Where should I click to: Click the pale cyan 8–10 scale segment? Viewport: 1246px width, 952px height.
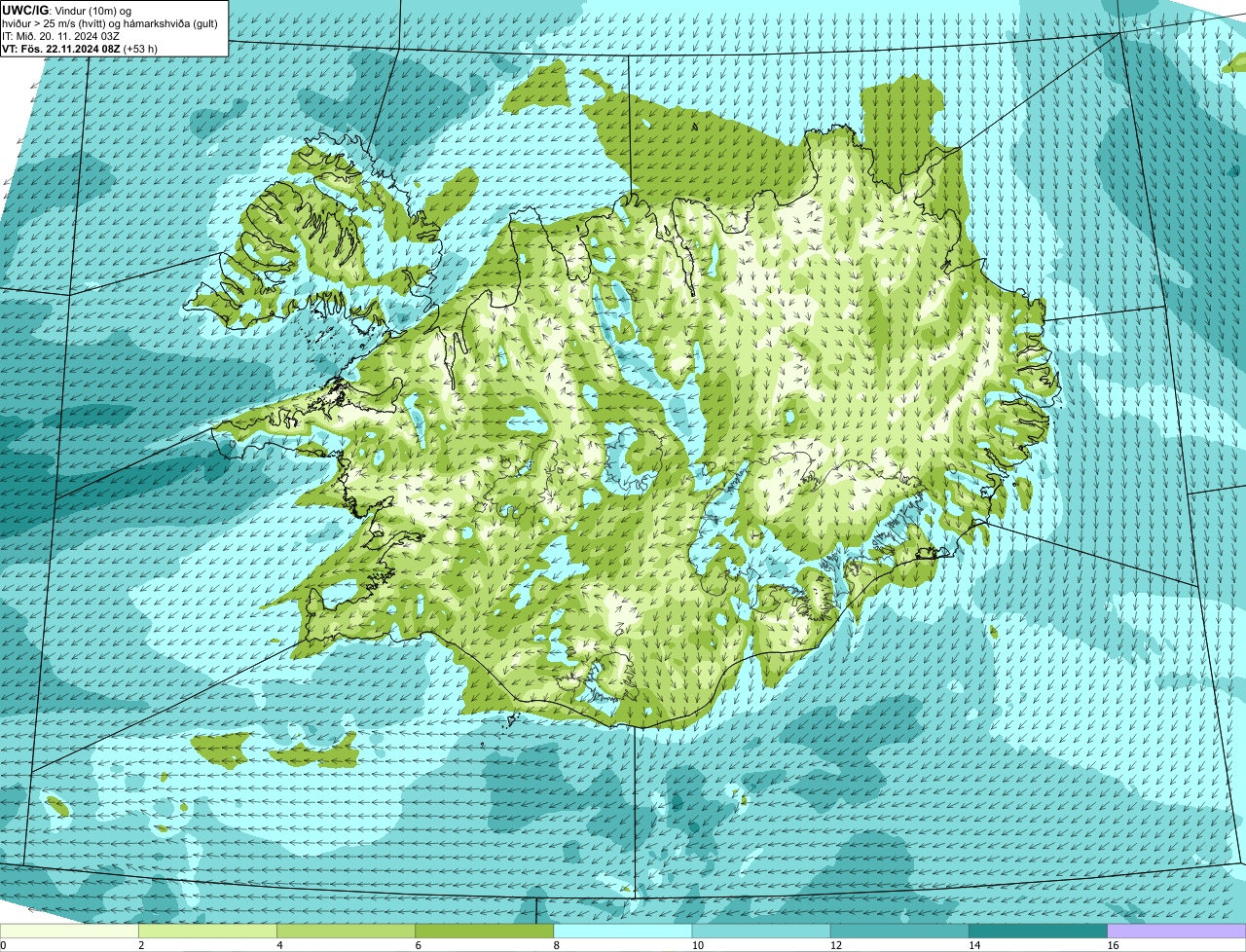tap(623, 932)
